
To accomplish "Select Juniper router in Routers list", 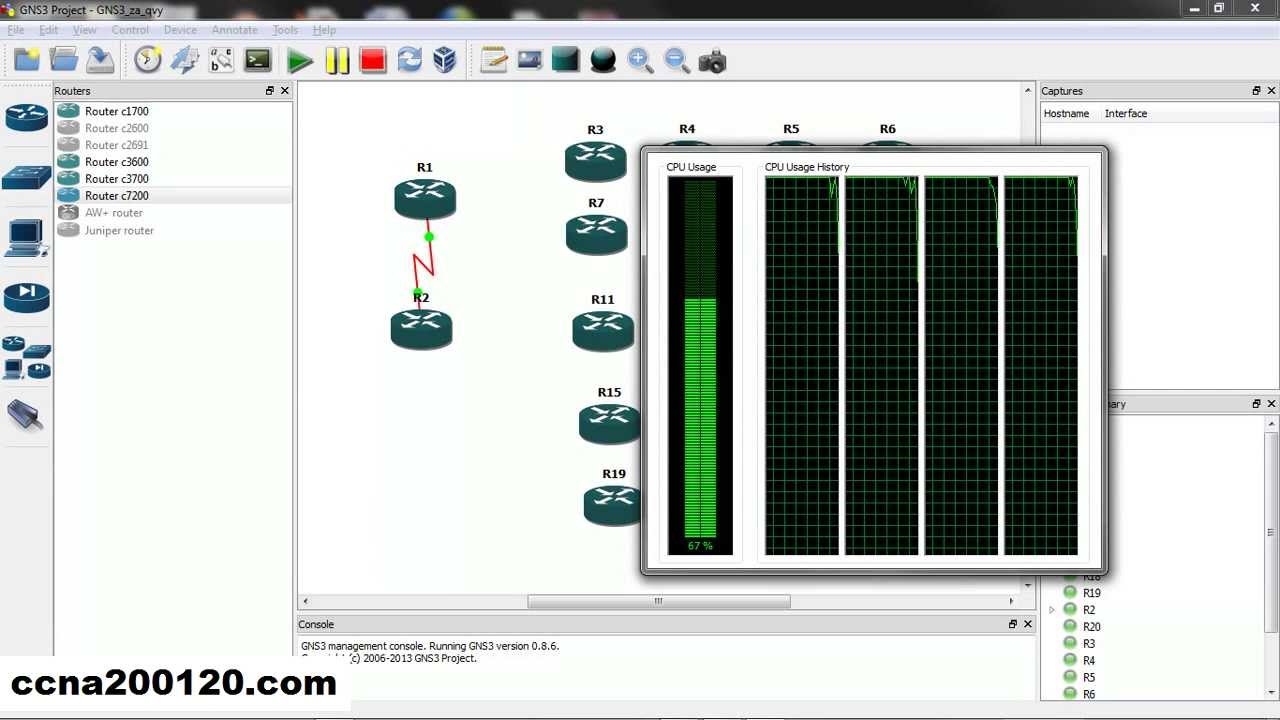I will (x=172, y=230).
